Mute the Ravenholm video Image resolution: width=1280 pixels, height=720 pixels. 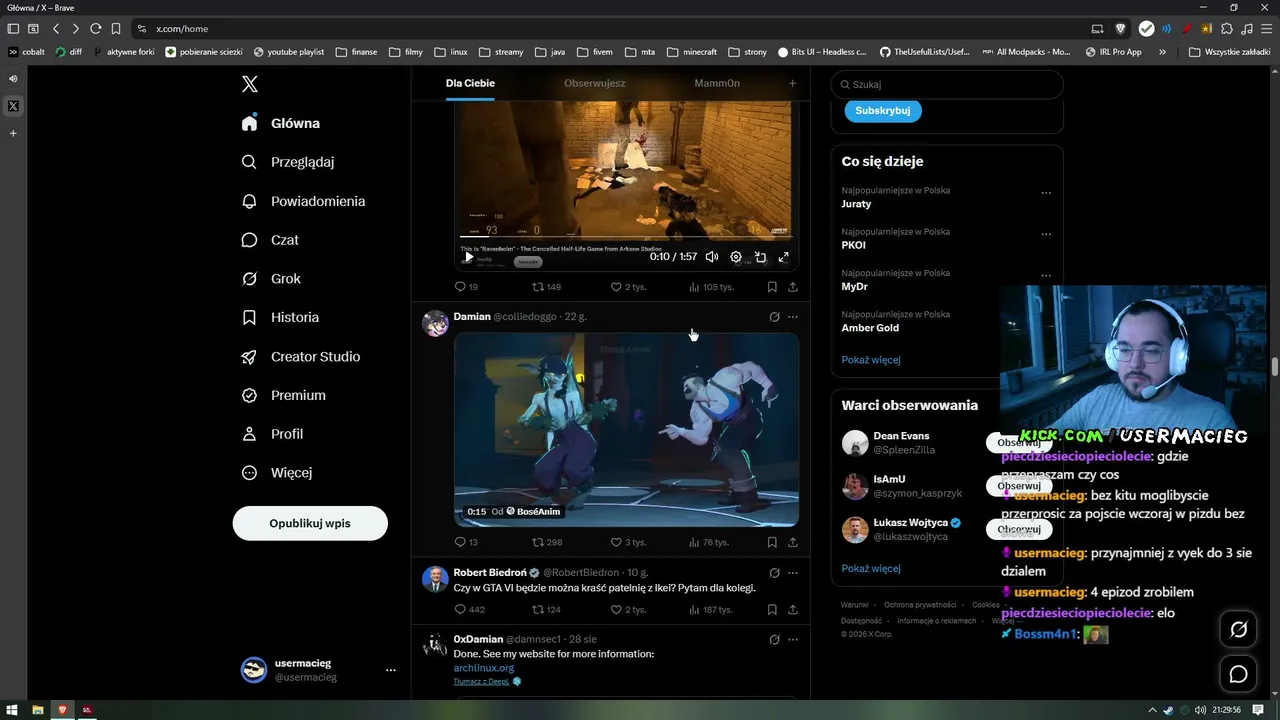(x=712, y=257)
